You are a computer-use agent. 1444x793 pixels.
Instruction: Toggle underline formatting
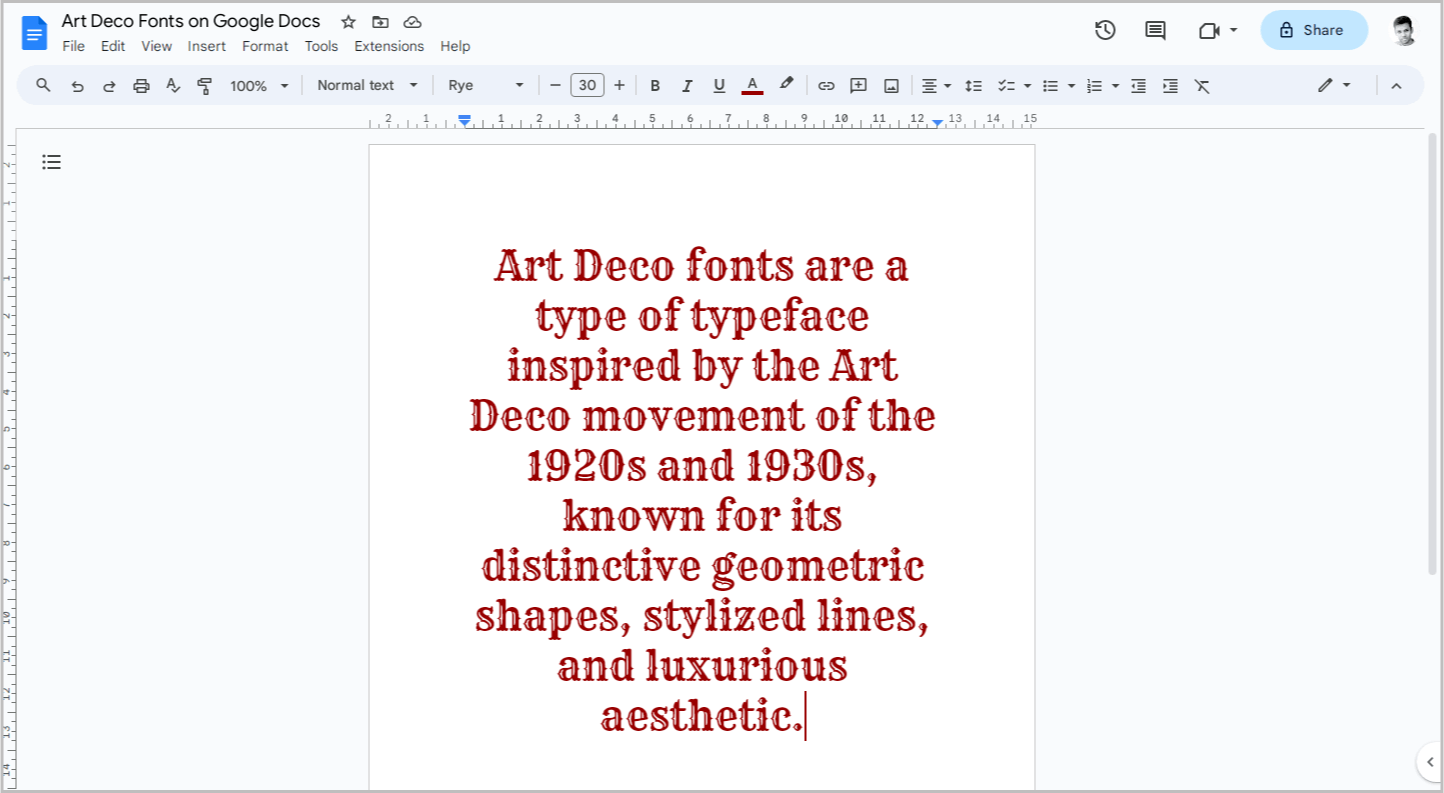point(719,85)
